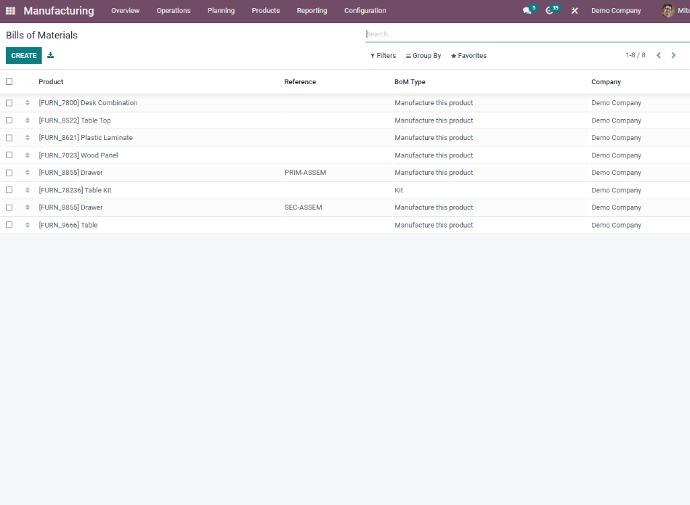The width and height of the screenshot is (690, 505).
Task: Open the Group By dropdown
Action: coord(423,56)
